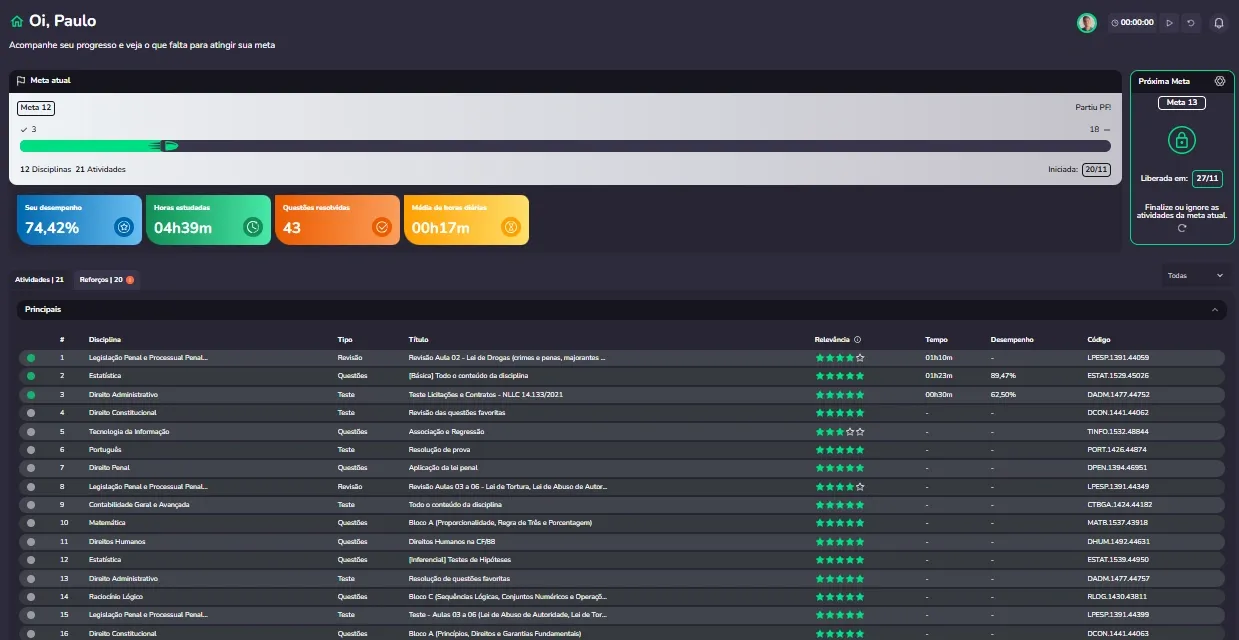
Task: Open the Próxima Meta settings icon
Action: pyautogui.click(x=1219, y=81)
